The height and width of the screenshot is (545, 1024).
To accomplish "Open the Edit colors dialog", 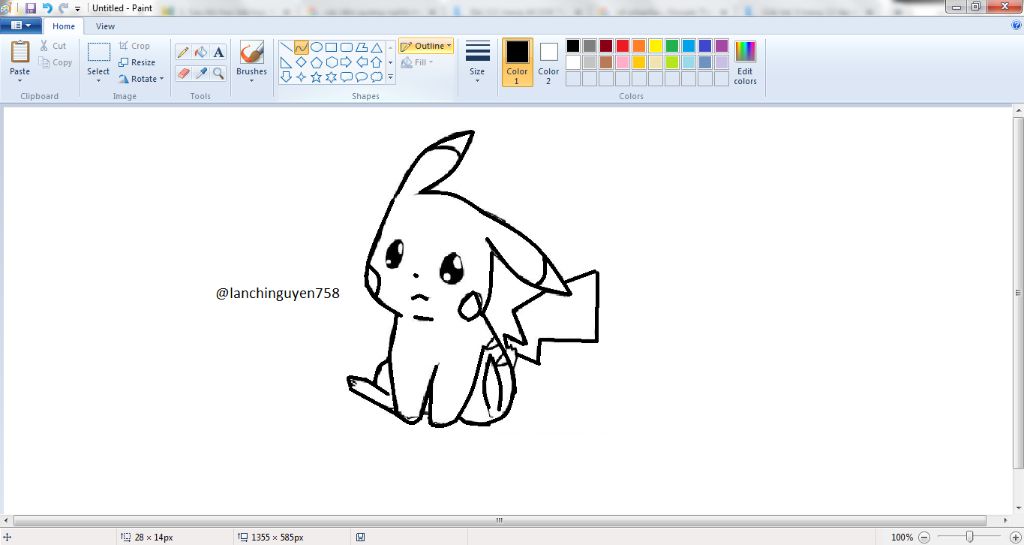I will [745, 62].
